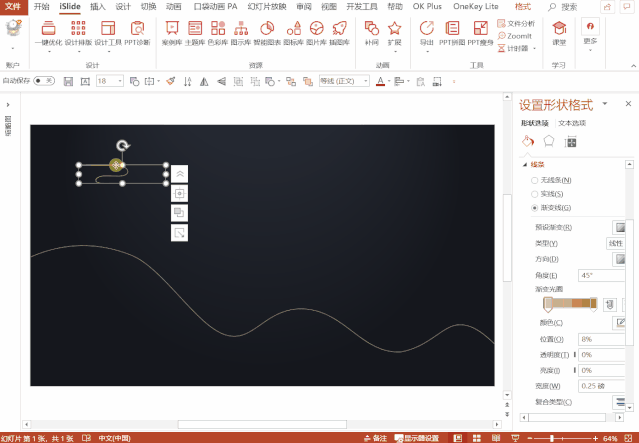Select Fill & Line paint bucket icon
The image size is (639, 443).
[x=528, y=141]
